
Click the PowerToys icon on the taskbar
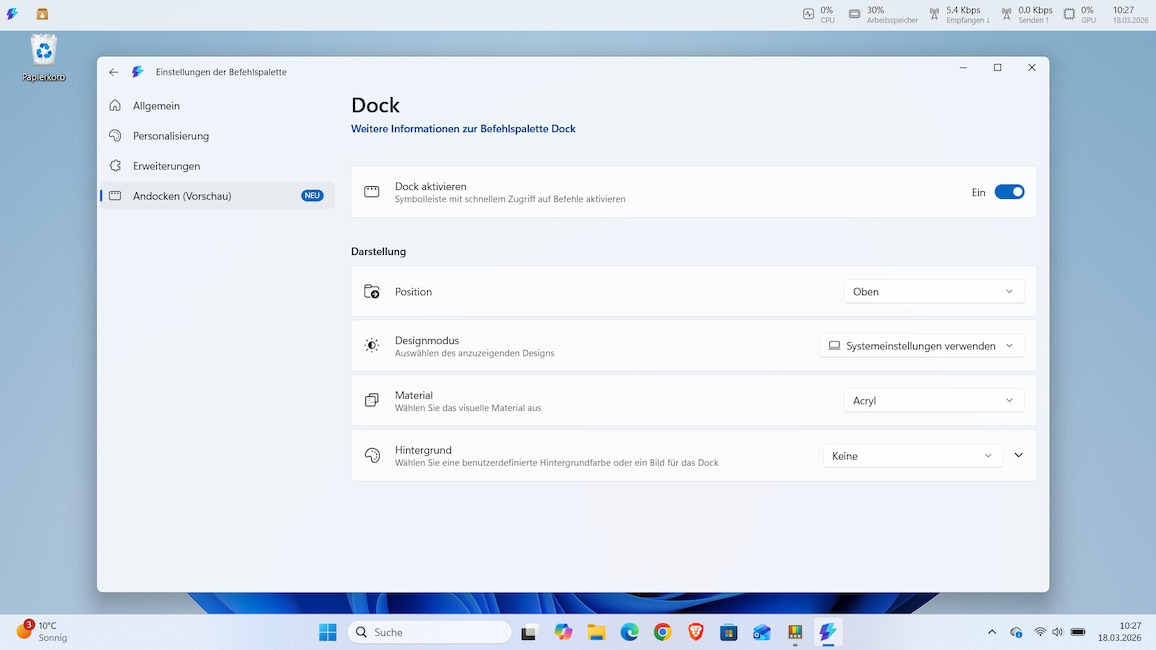[x=795, y=632]
